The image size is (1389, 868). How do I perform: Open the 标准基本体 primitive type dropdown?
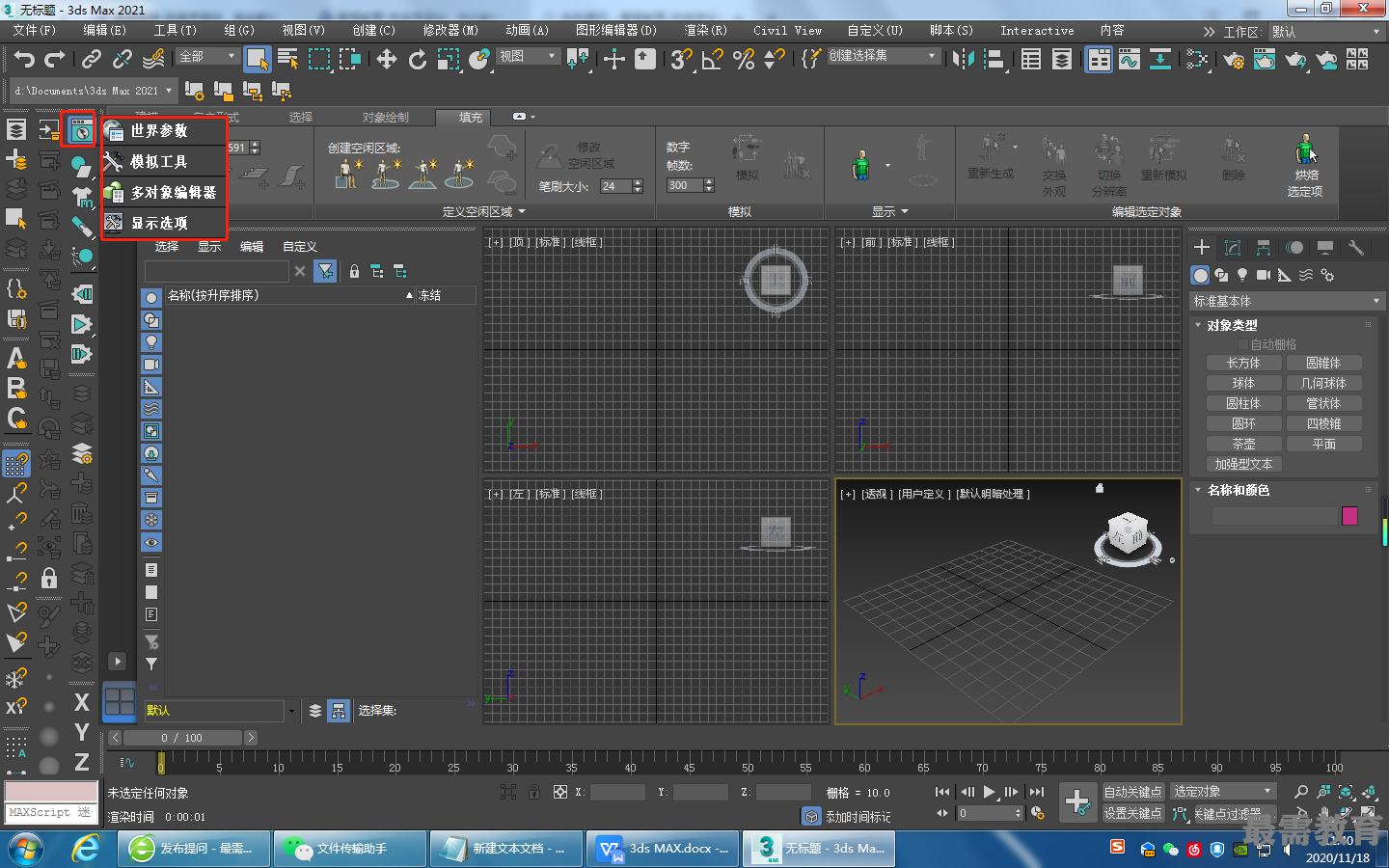pyautogui.click(x=1287, y=301)
